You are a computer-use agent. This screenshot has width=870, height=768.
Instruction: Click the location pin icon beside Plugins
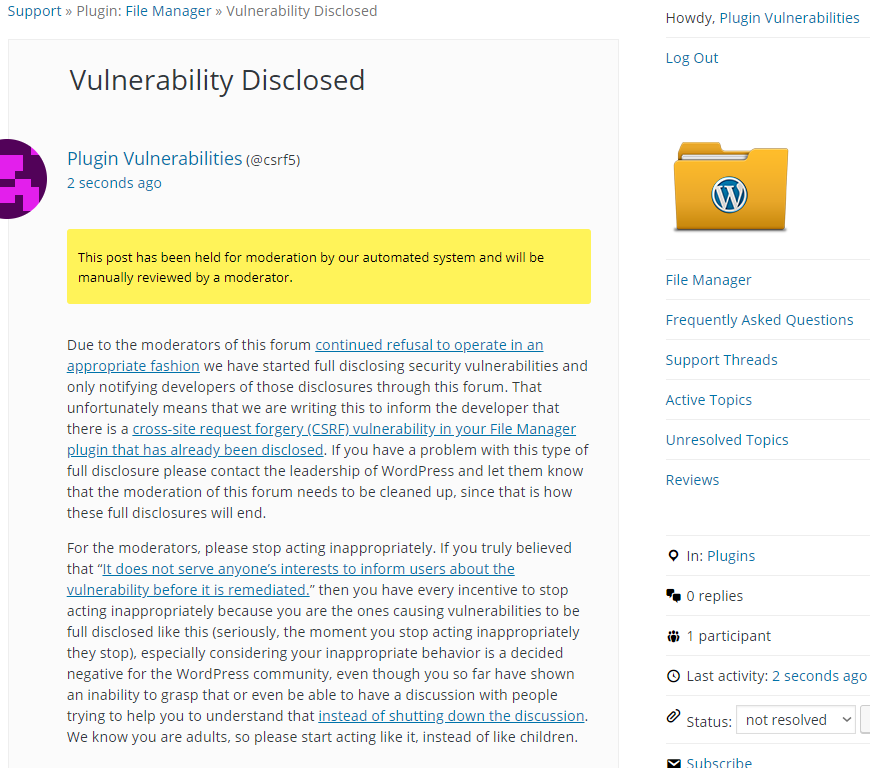673,555
